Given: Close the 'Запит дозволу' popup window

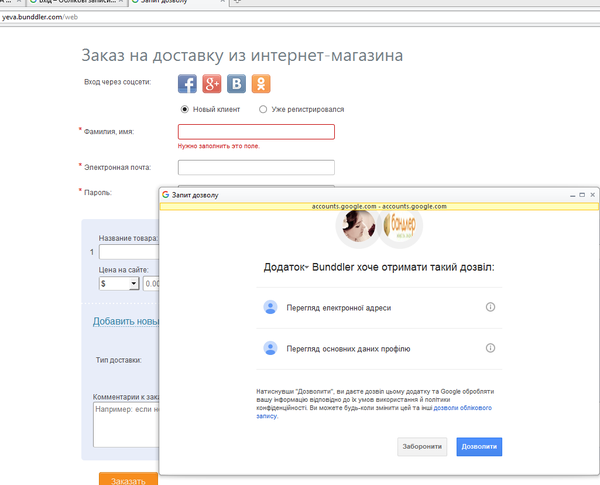Looking at the screenshot, I should (592, 195).
